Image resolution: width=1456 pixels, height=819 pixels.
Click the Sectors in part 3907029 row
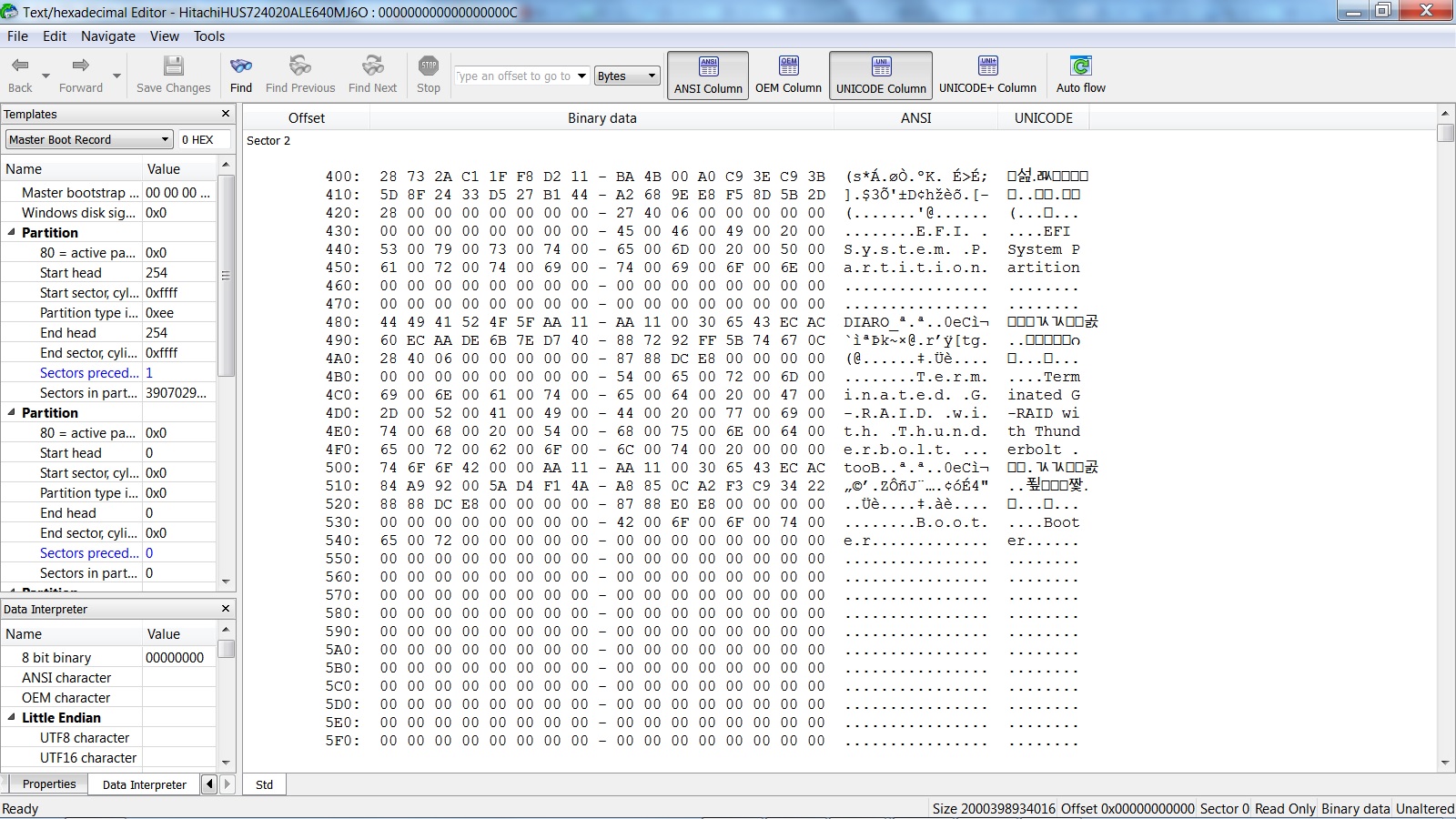108,393
